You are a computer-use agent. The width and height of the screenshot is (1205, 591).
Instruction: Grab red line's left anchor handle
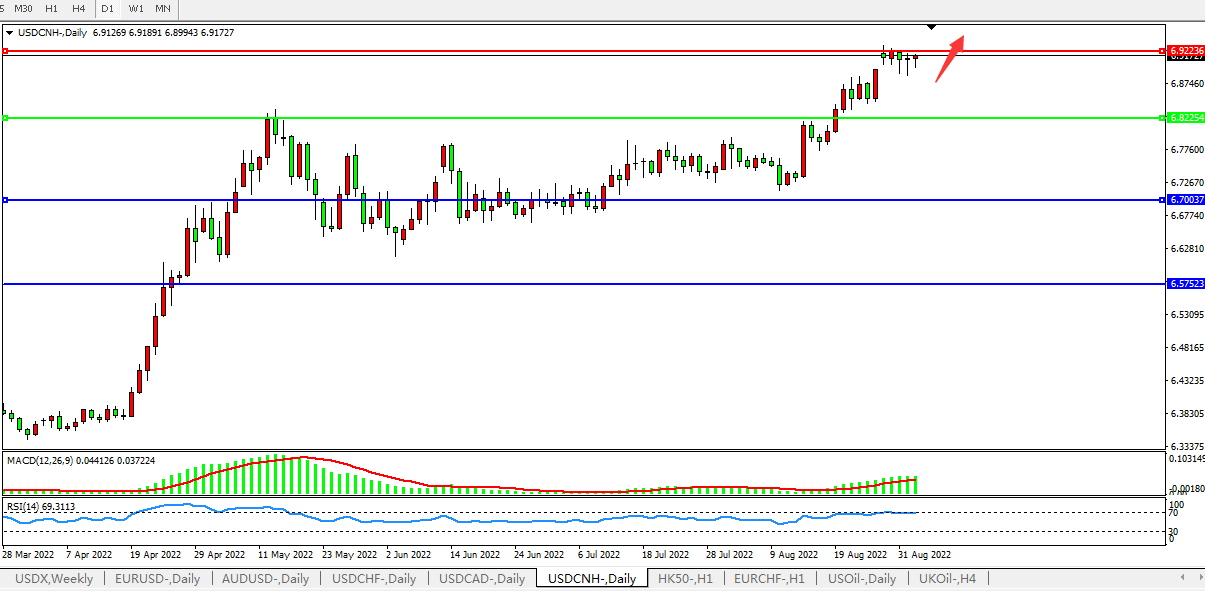6,50
